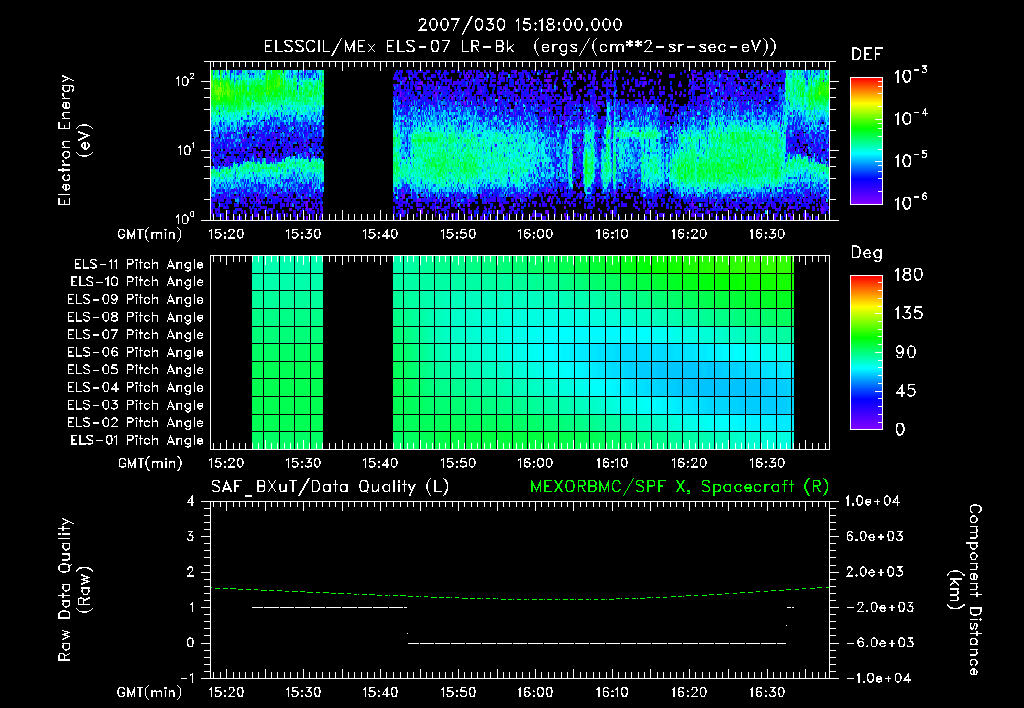Click the DEF colorbar label
Image resolution: width=1024 pixels, height=708 pixels.
tap(867, 55)
